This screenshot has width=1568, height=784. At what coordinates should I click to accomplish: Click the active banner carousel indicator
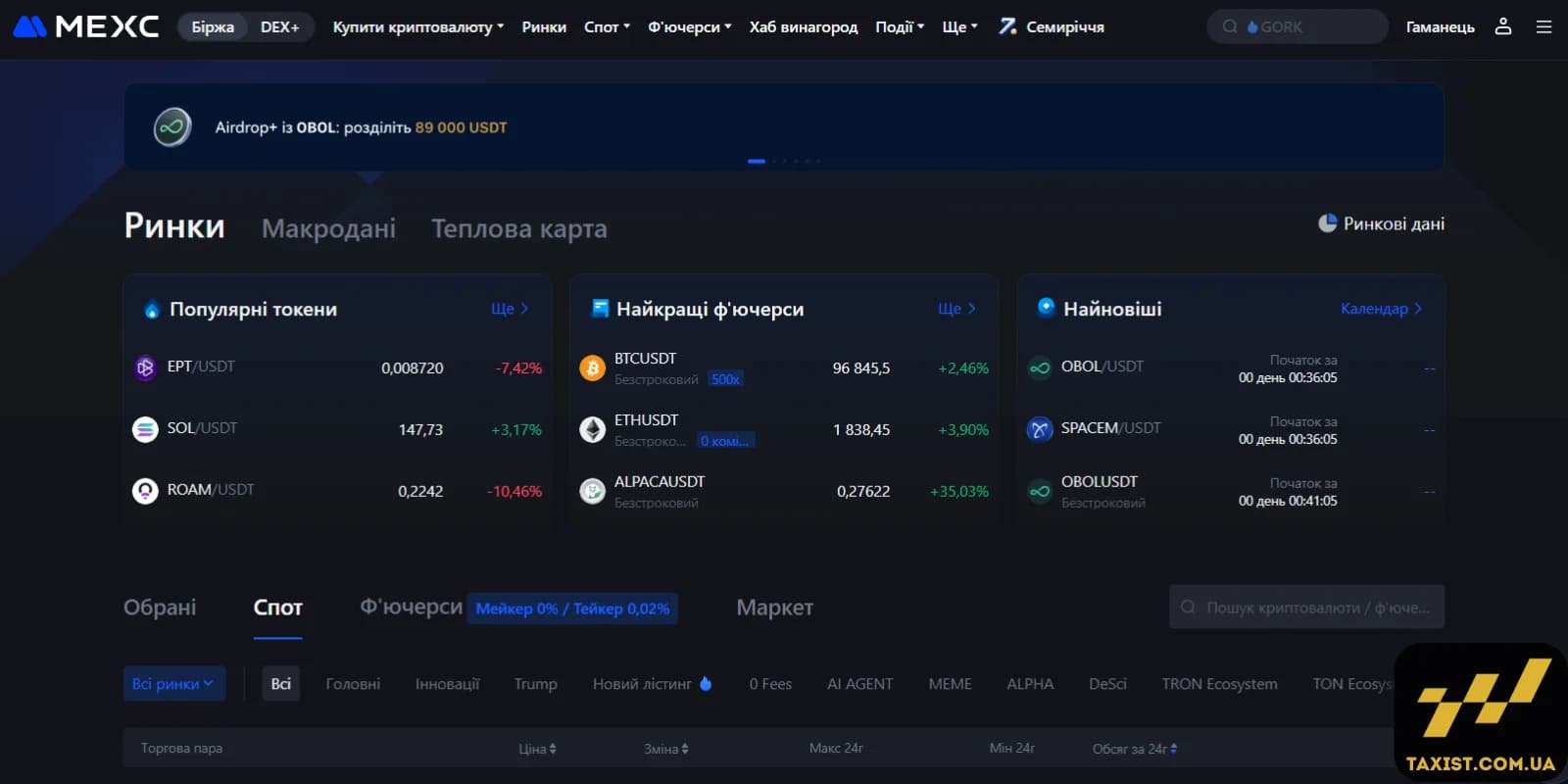(757, 161)
